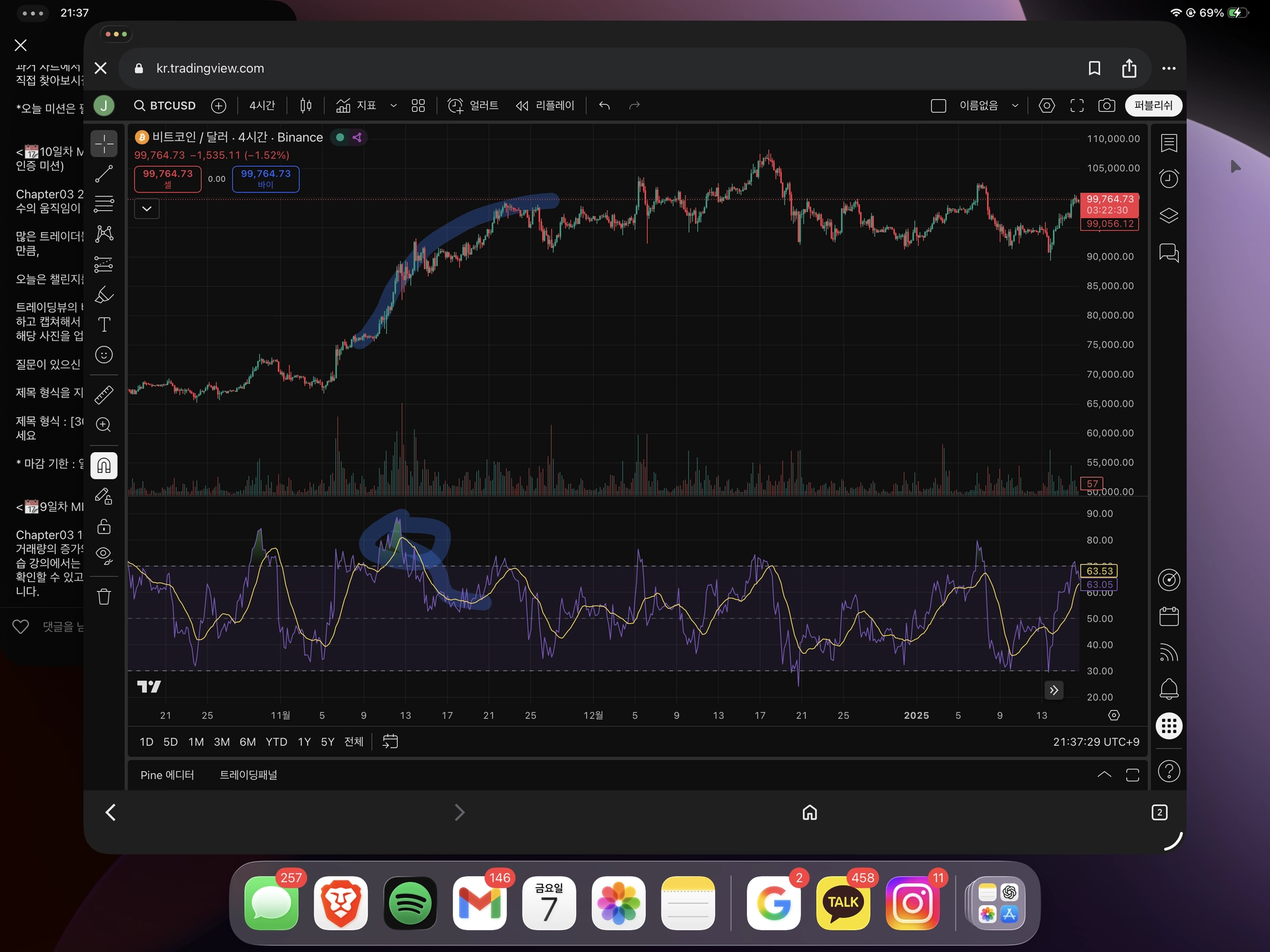
Task: Hide all drawings with the eye icon
Action: click(104, 555)
